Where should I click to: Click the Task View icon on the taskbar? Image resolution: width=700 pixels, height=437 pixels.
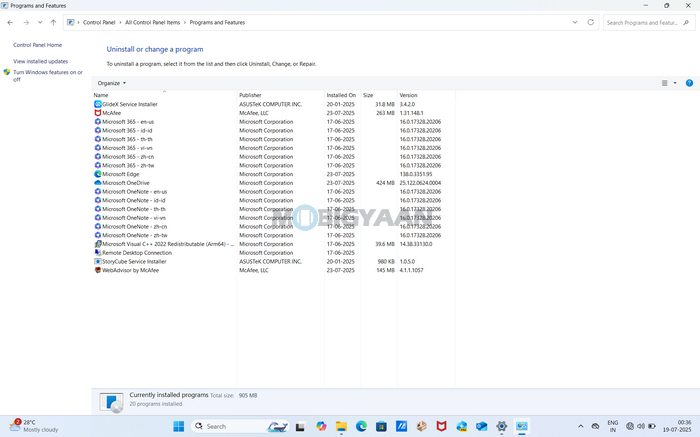click(x=300, y=426)
